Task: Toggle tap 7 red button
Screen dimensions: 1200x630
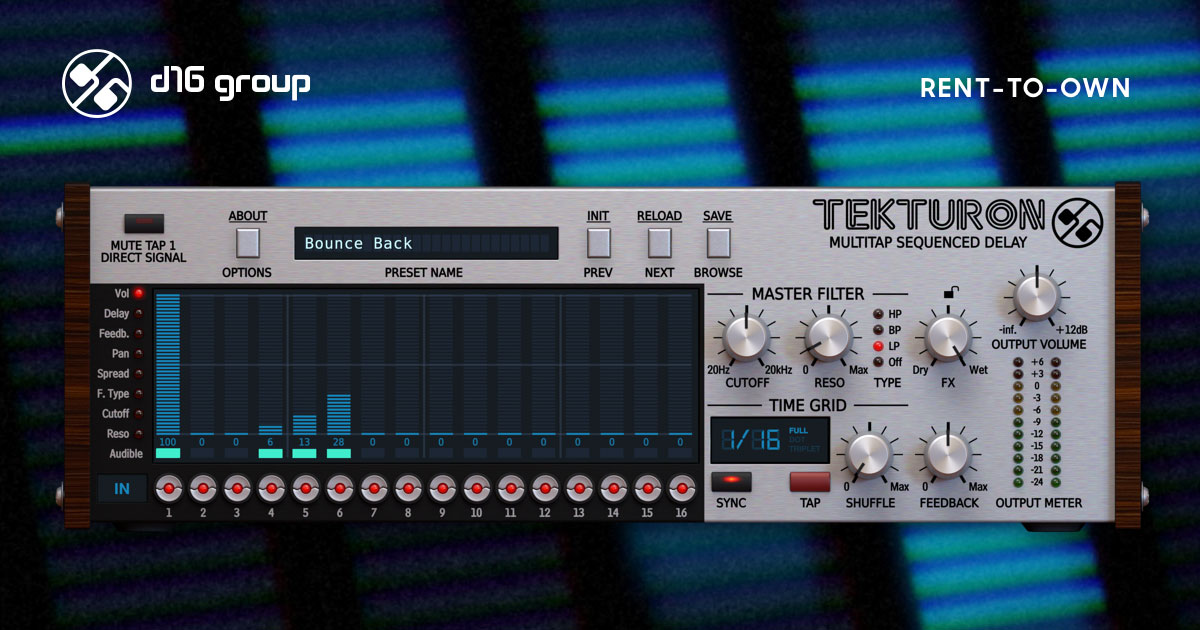Action: 373,488
